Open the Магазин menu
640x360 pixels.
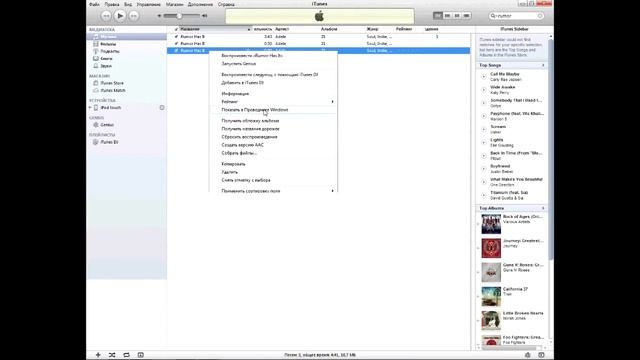tap(175, 4)
